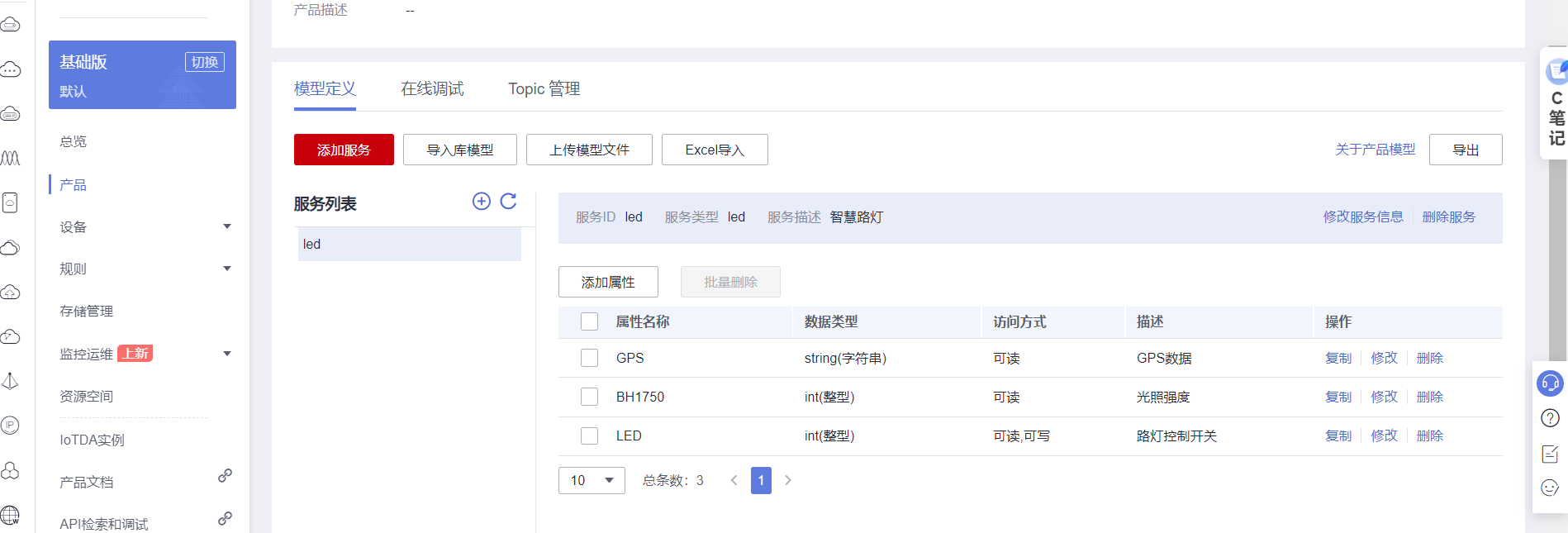Screen dimensions: 1568x533
Task: Open the Topic 管理 tab
Action: click(x=544, y=88)
